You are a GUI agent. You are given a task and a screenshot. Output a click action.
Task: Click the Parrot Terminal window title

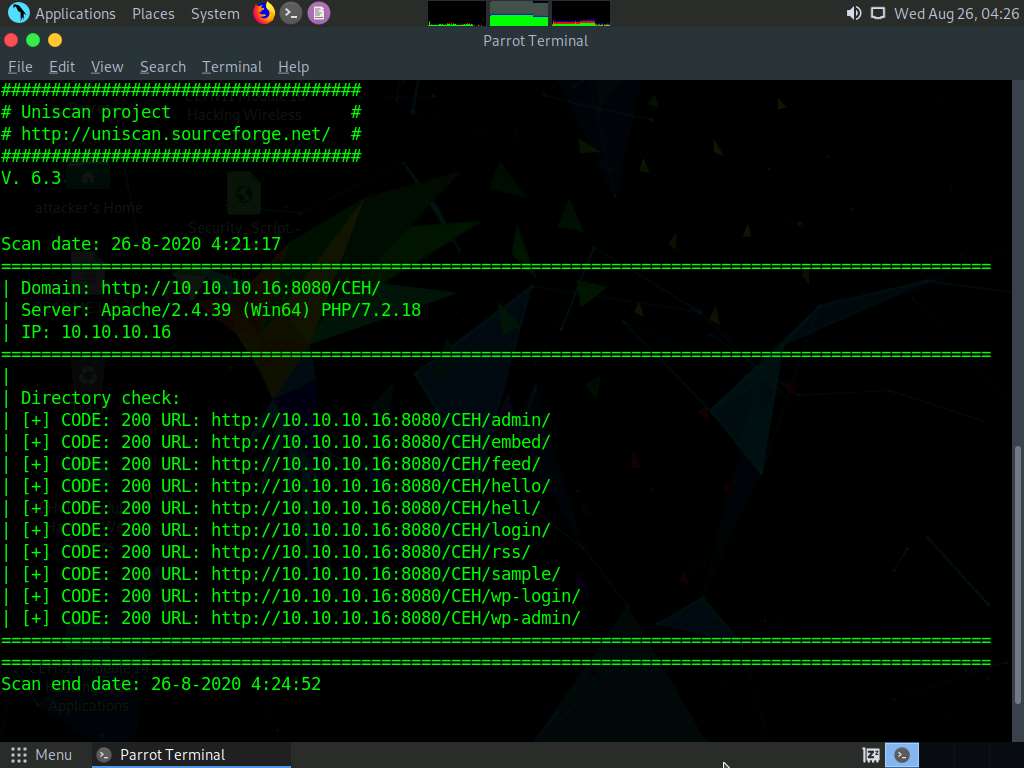[x=536, y=40]
